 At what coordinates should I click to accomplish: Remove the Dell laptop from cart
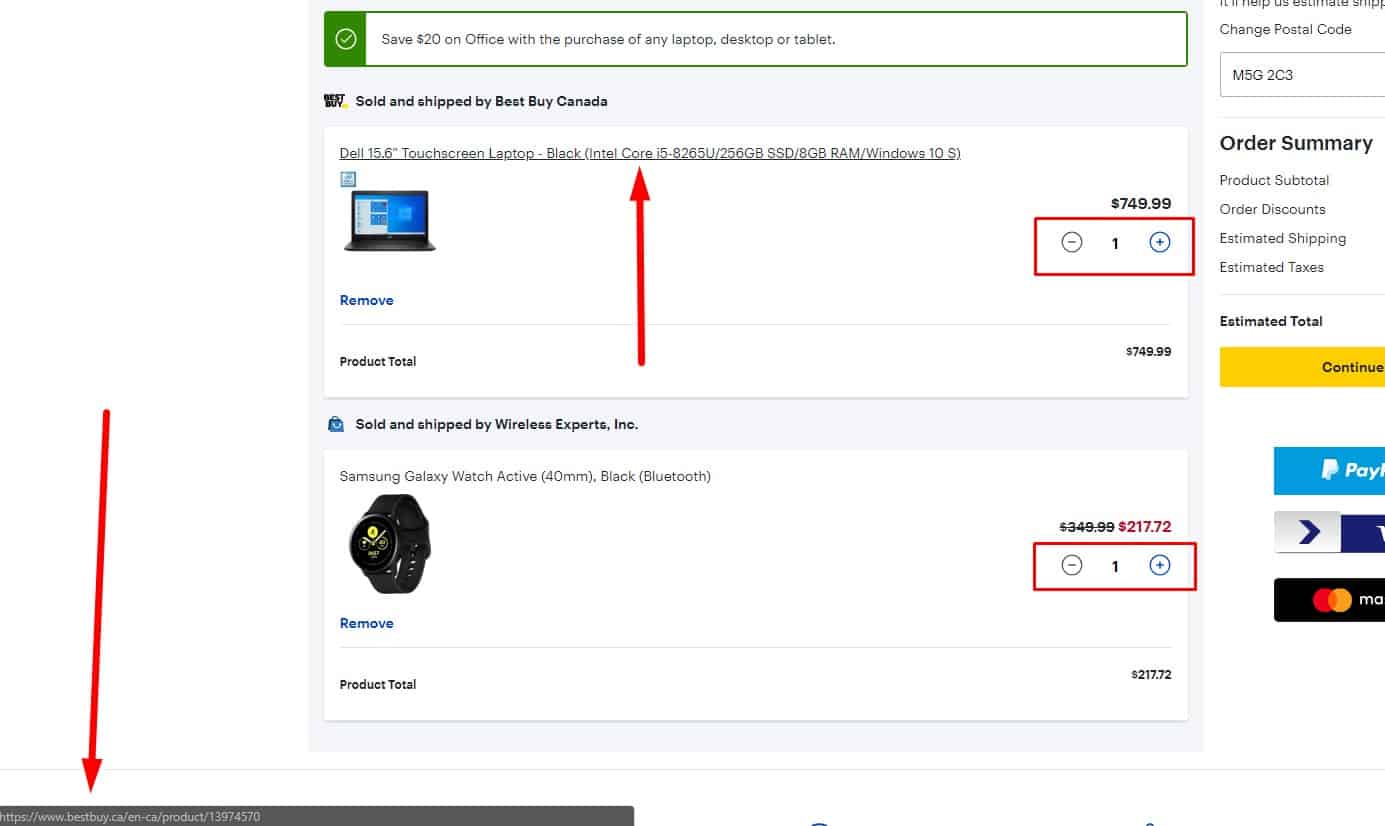click(x=366, y=300)
